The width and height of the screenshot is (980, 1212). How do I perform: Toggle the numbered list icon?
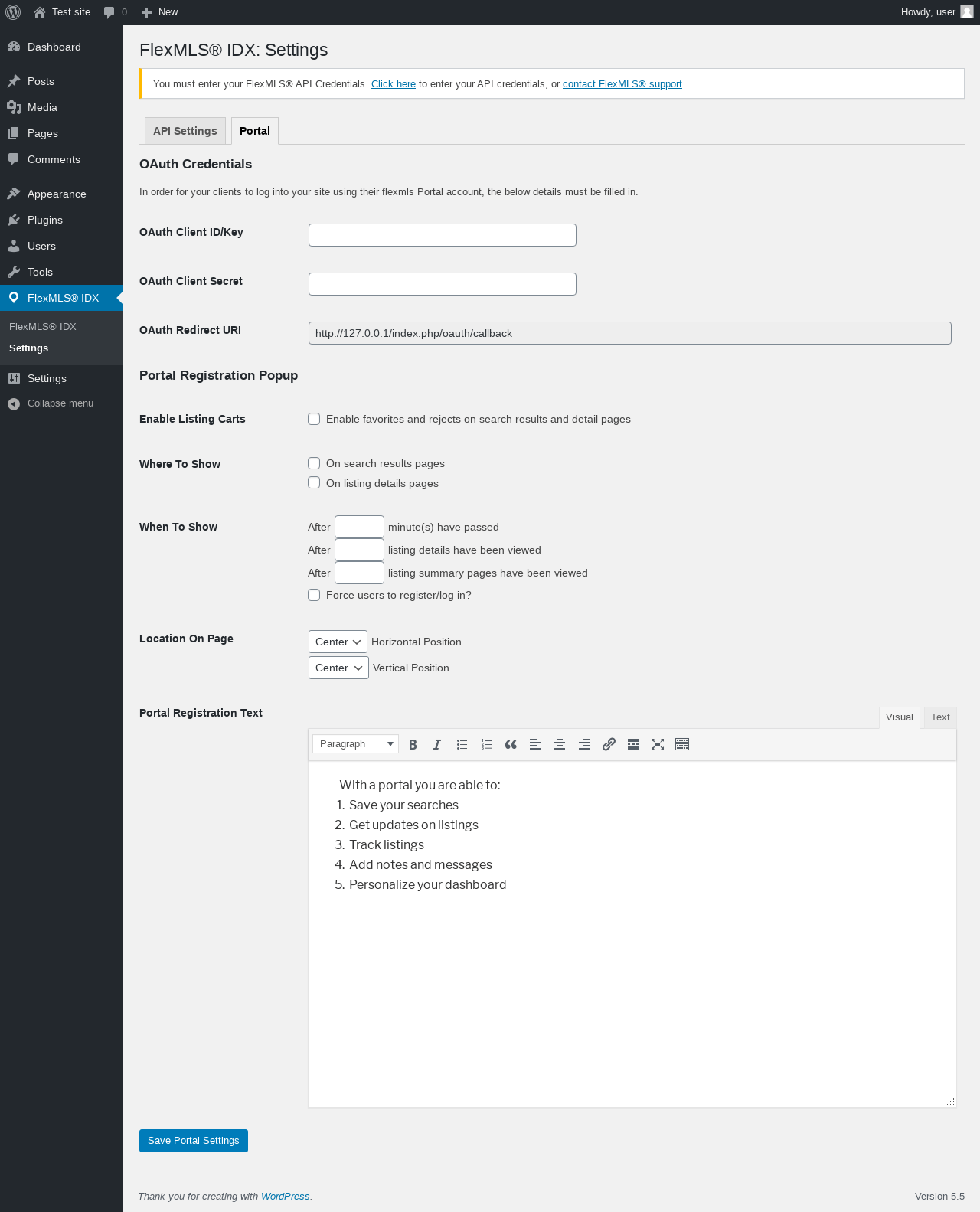coord(486,744)
